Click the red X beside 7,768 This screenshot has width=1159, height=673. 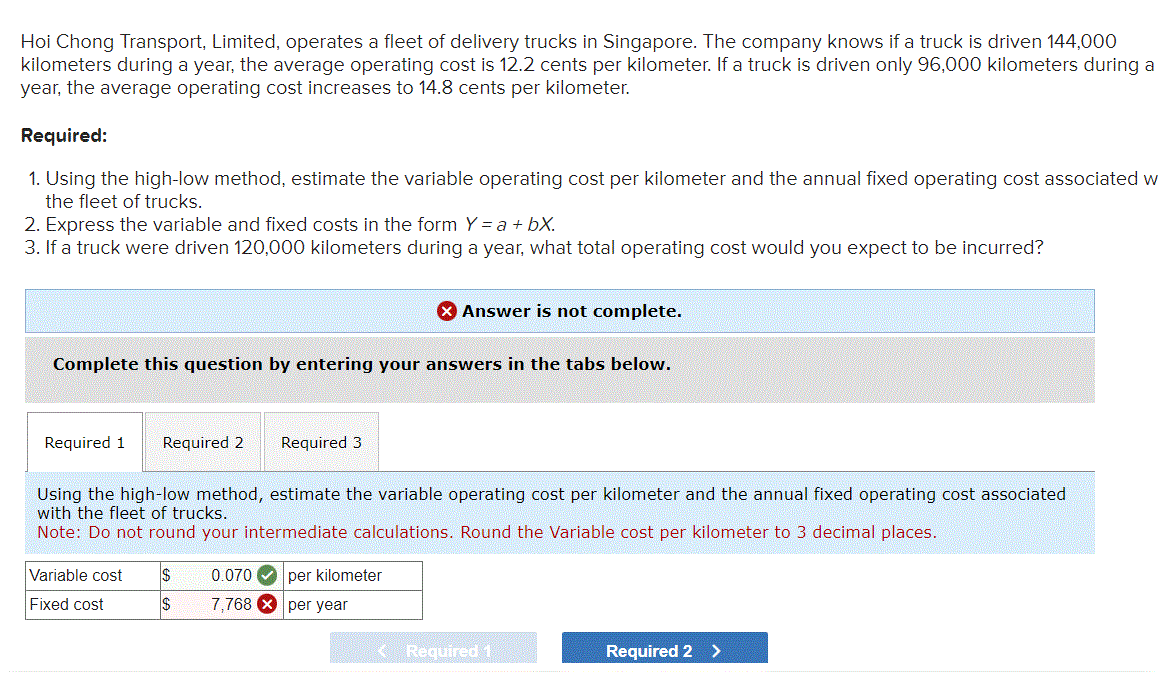click(x=270, y=604)
